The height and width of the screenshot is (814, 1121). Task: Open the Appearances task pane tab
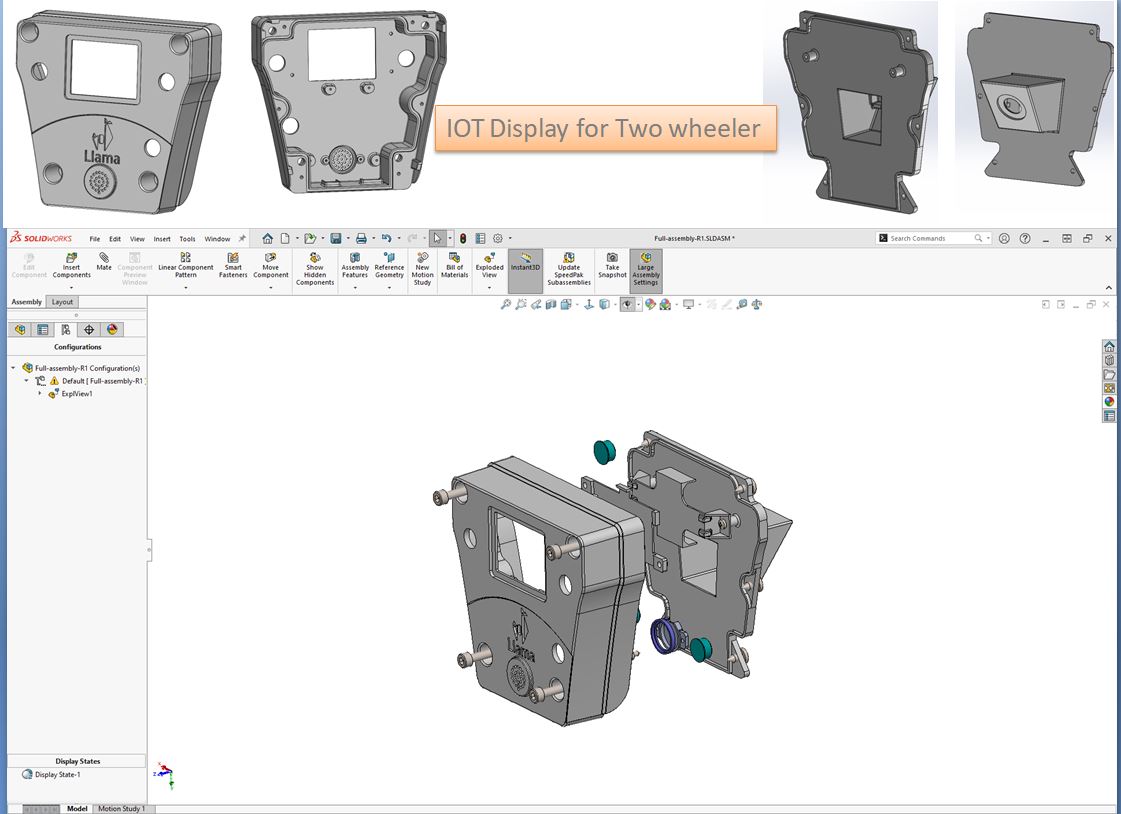pos(1109,402)
